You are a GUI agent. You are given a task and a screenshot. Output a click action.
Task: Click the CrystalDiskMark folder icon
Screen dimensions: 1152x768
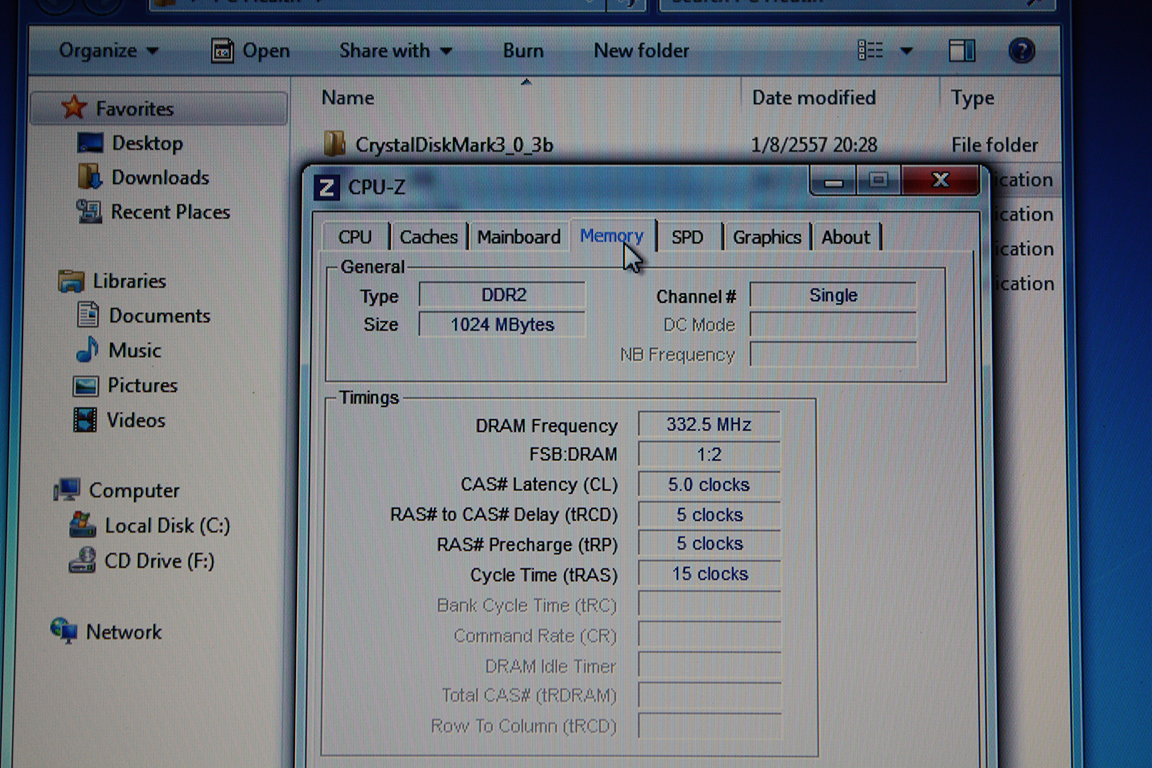point(334,143)
